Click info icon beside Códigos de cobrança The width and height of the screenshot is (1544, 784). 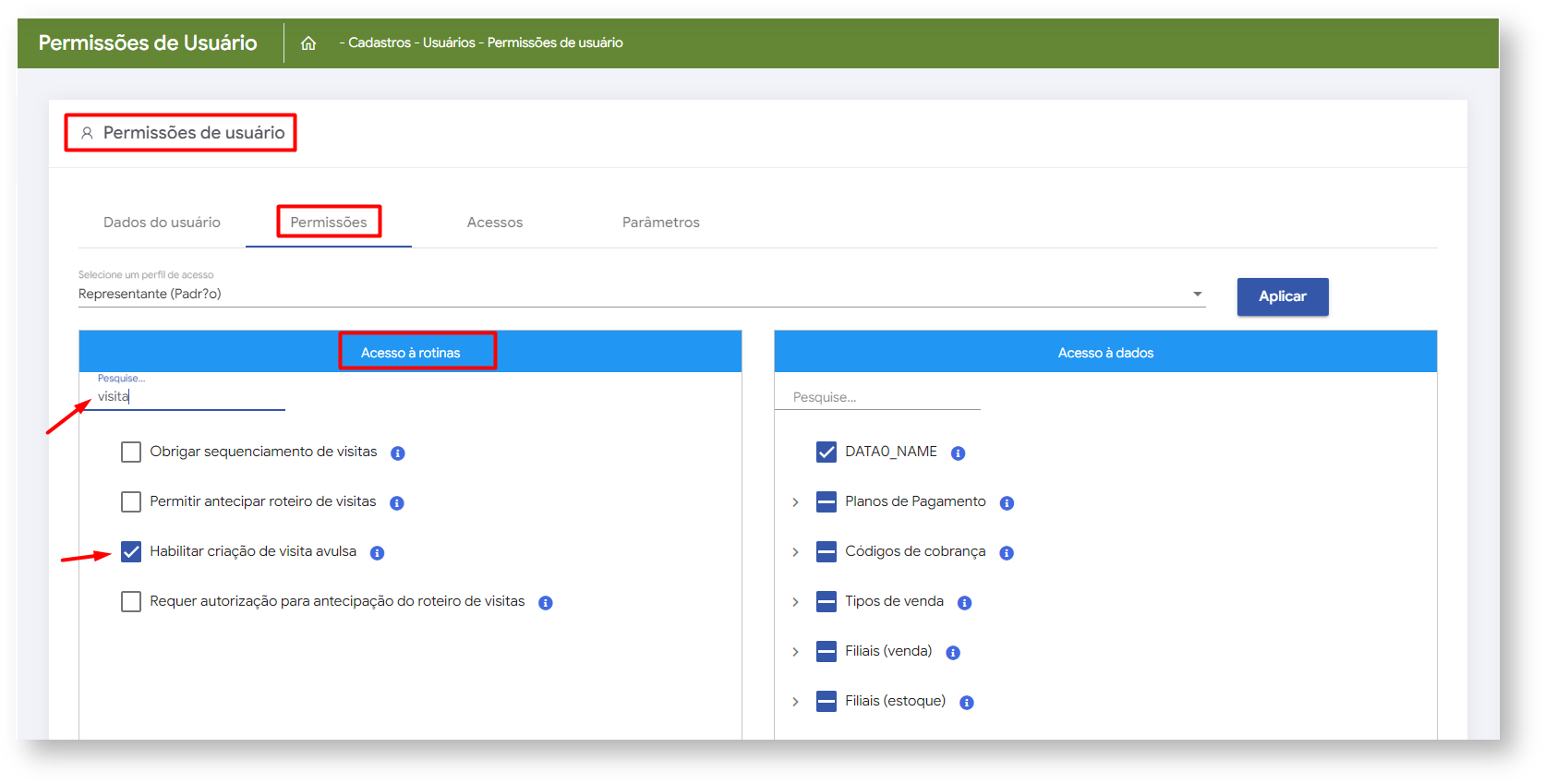tap(1007, 553)
